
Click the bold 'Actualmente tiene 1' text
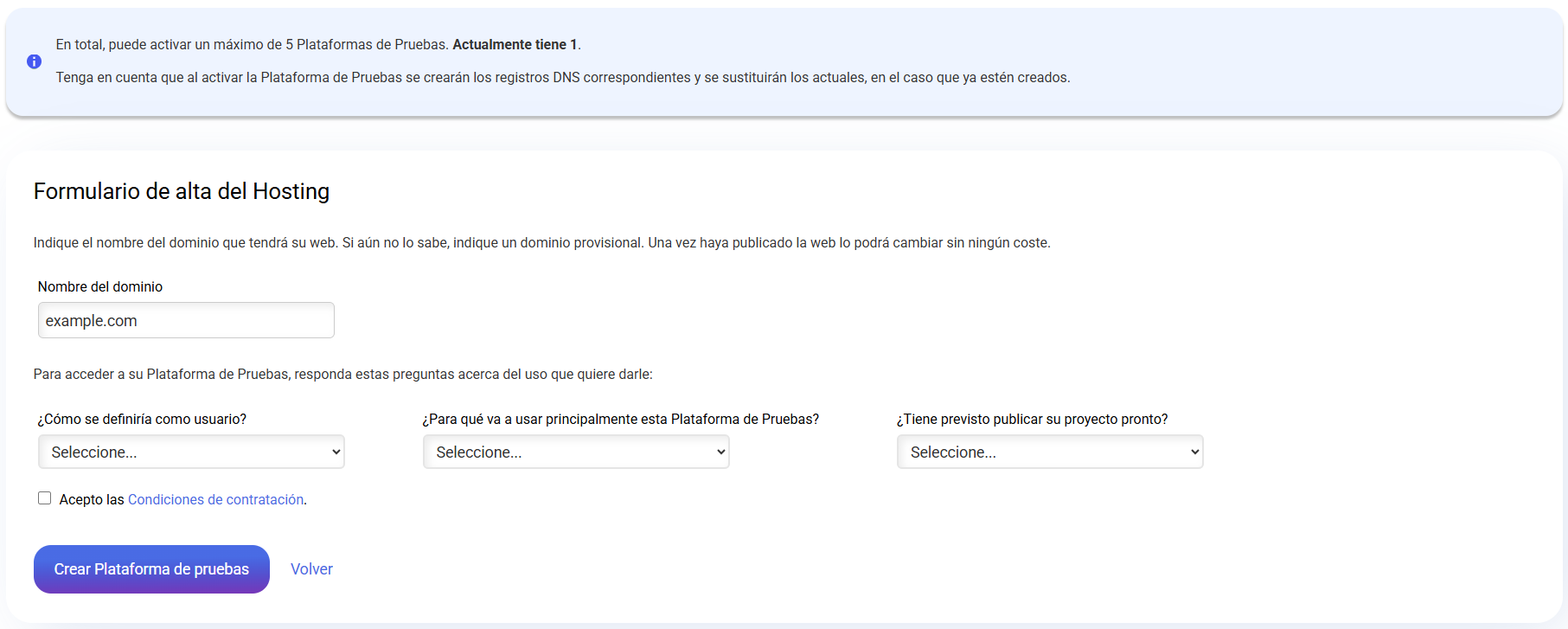click(x=515, y=44)
